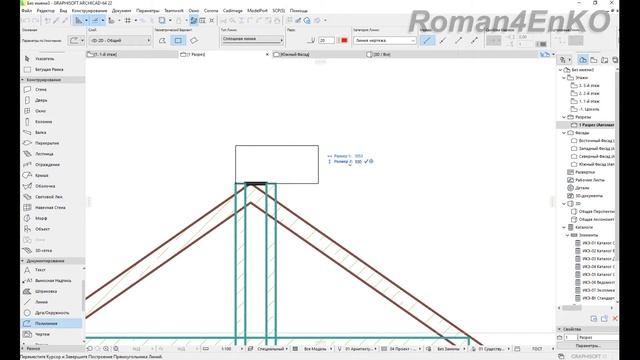Close the 1 Разрез tab
This screenshot has height=360, width=640.
pyautogui.click(x=267, y=54)
